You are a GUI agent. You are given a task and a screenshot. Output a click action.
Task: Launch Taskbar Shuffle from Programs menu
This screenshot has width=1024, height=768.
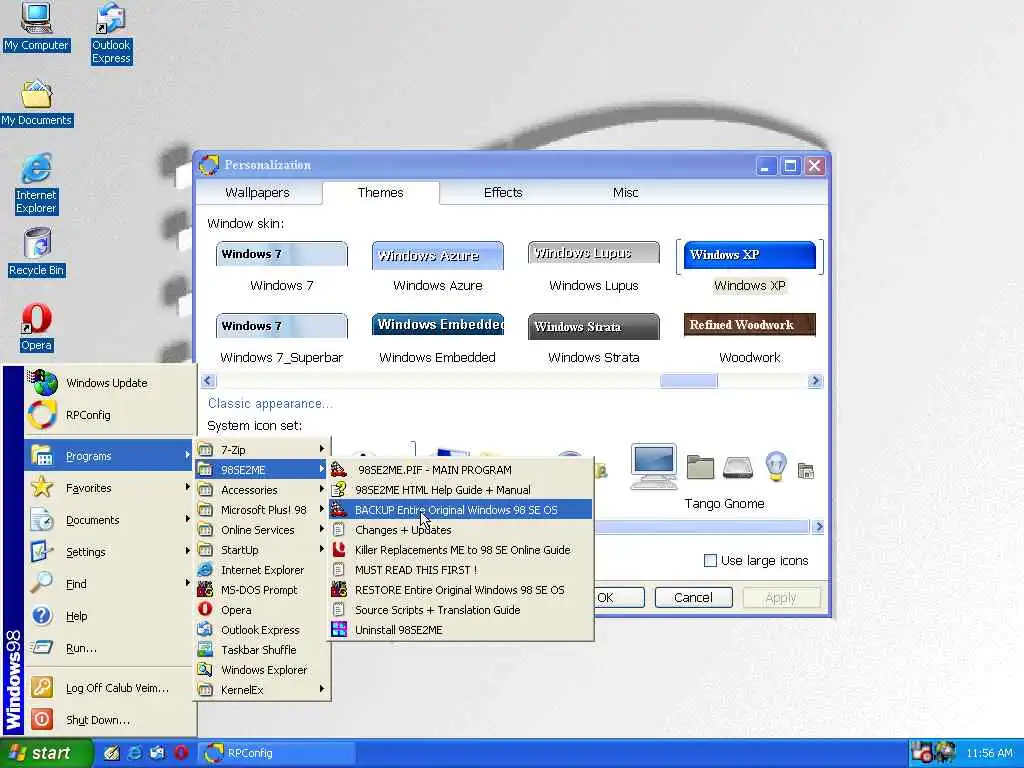pos(262,650)
